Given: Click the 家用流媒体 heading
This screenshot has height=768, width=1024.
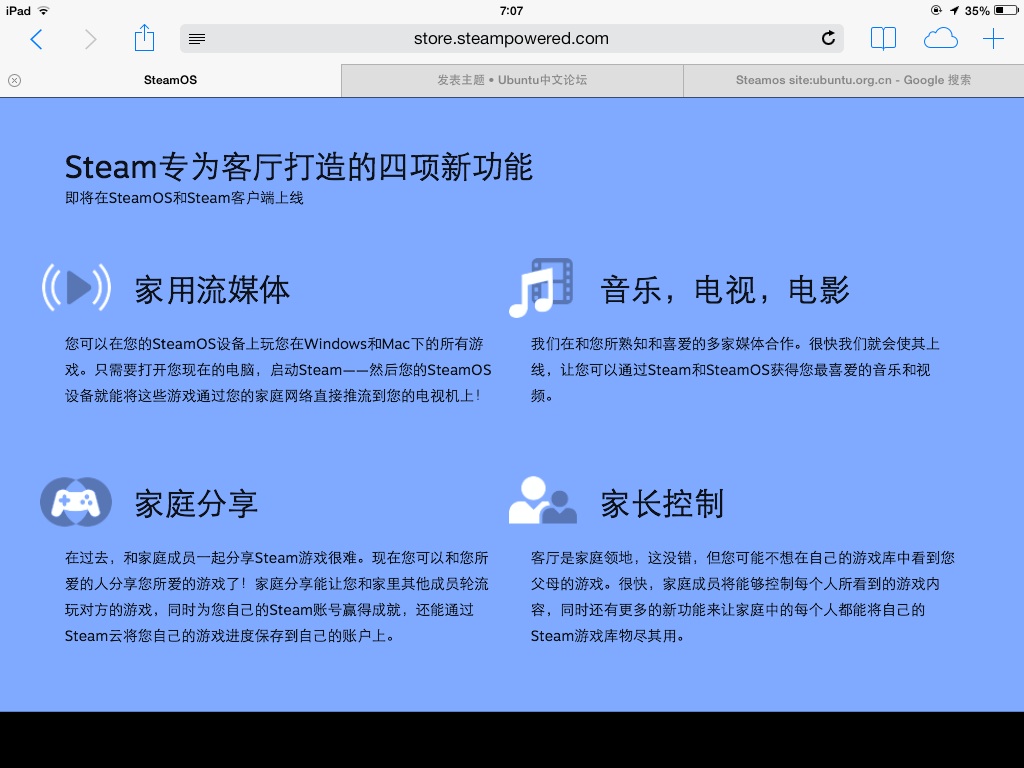Looking at the screenshot, I should (x=212, y=290).
